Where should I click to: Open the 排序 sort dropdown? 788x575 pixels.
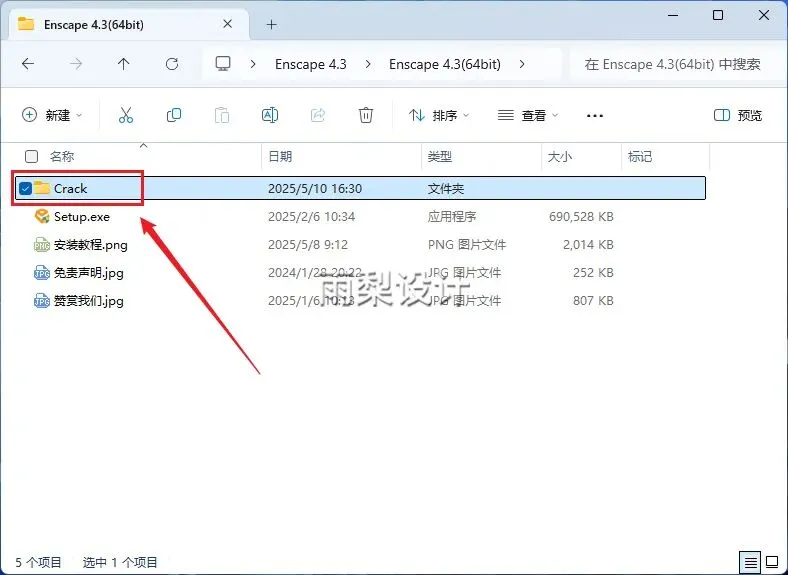(x=439, y=115)
